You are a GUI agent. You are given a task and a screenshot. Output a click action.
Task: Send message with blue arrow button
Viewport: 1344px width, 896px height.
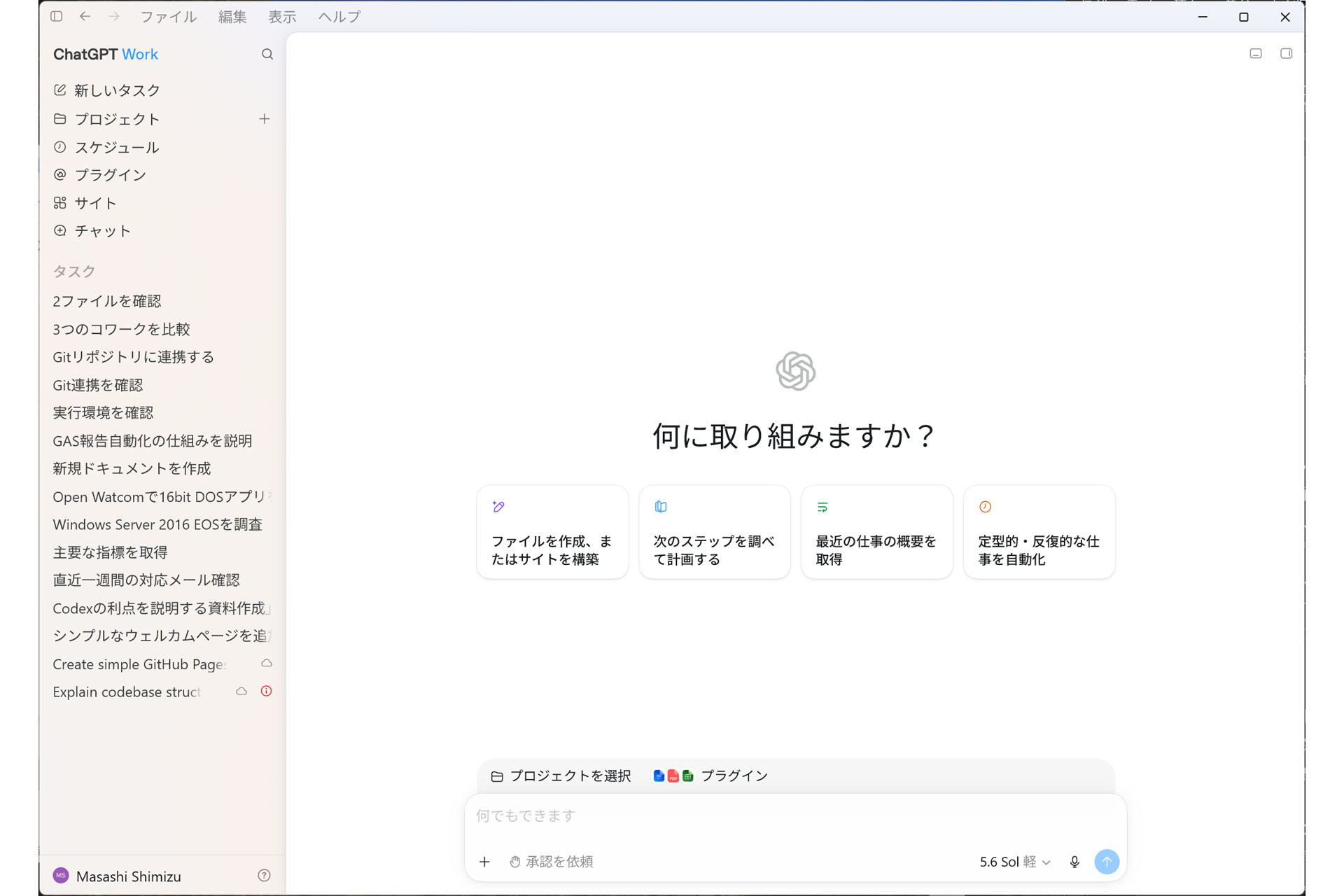(1107, 862)
